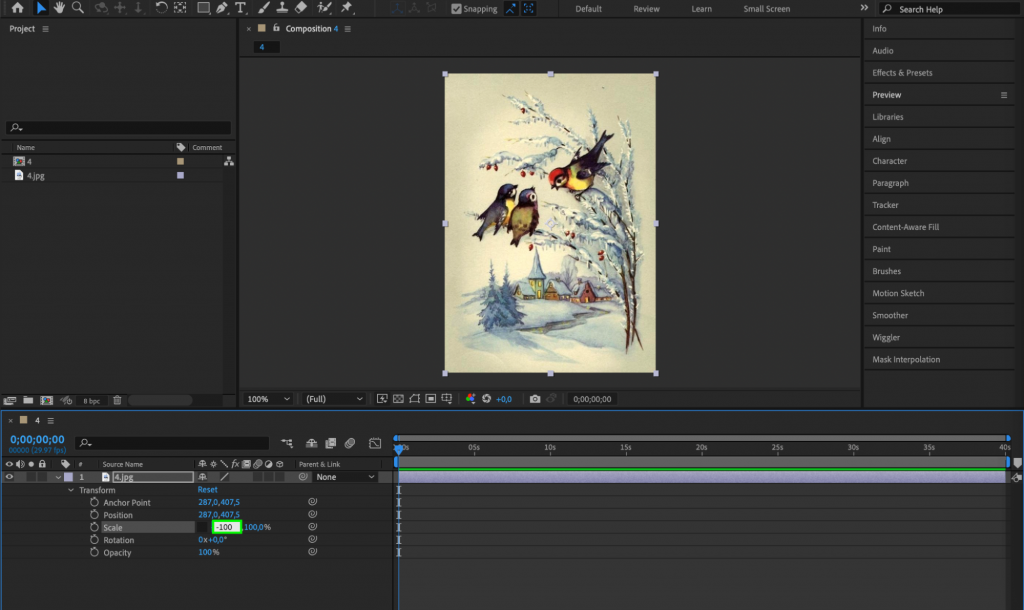Toggle the transparency grid in the viewer

[398, 399]
